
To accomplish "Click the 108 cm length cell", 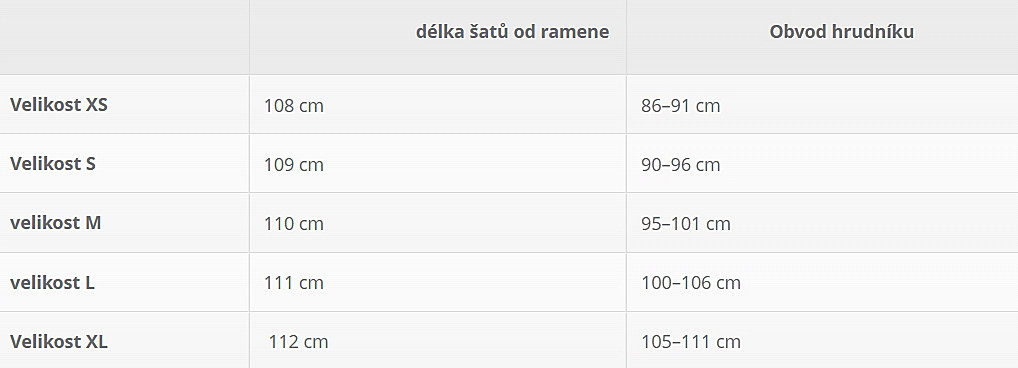I will 293,106.
